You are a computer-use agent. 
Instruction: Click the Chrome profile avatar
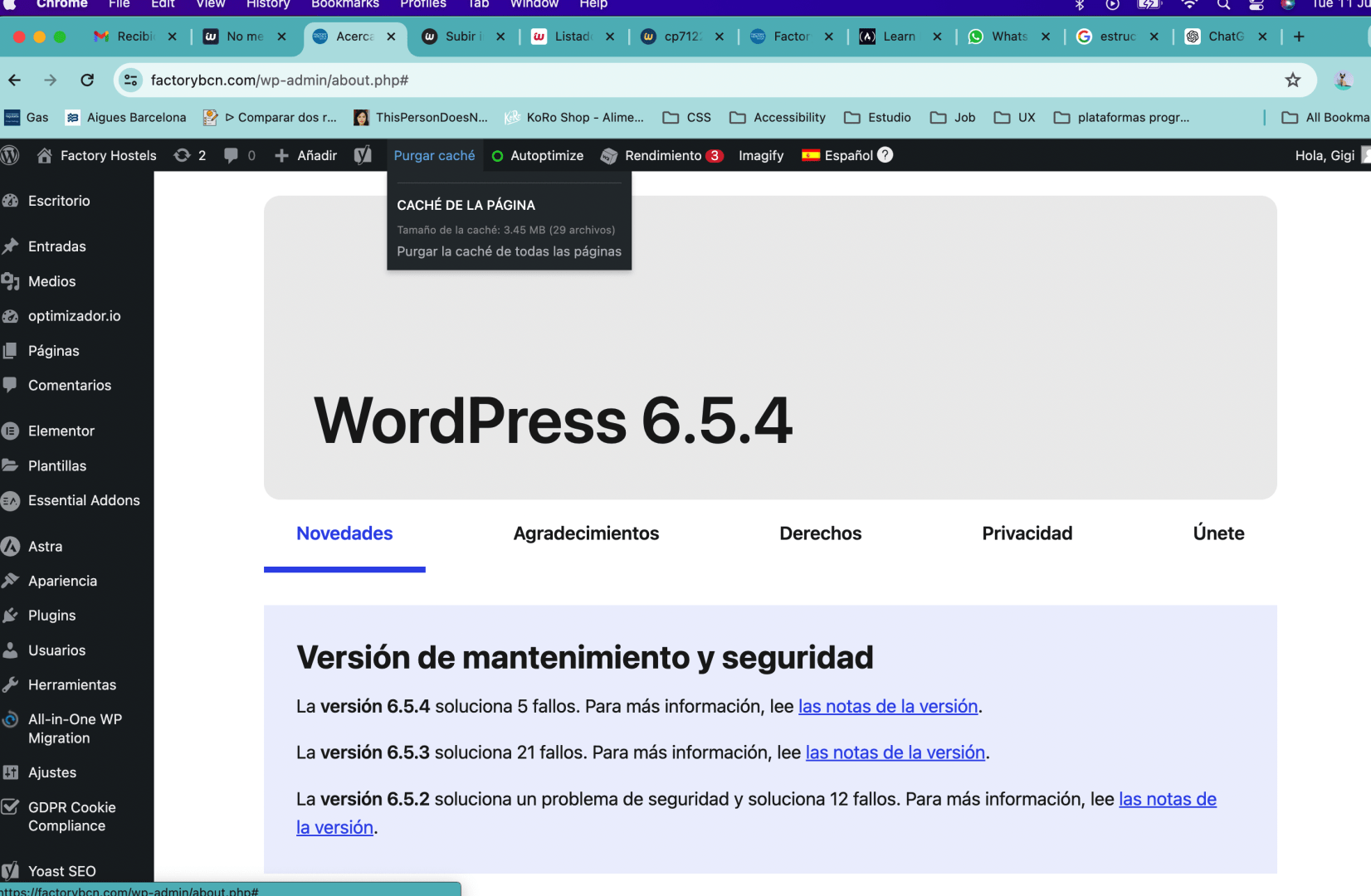1343,80
